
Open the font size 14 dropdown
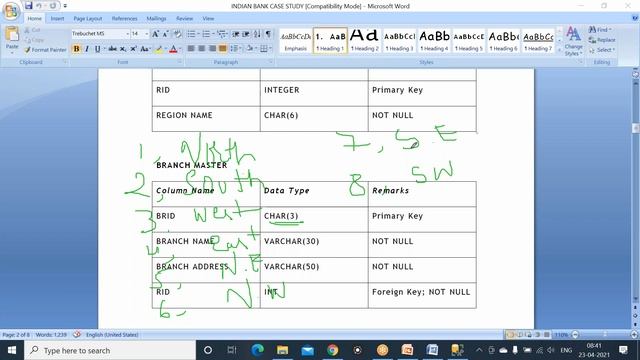(x=147, y=34)
